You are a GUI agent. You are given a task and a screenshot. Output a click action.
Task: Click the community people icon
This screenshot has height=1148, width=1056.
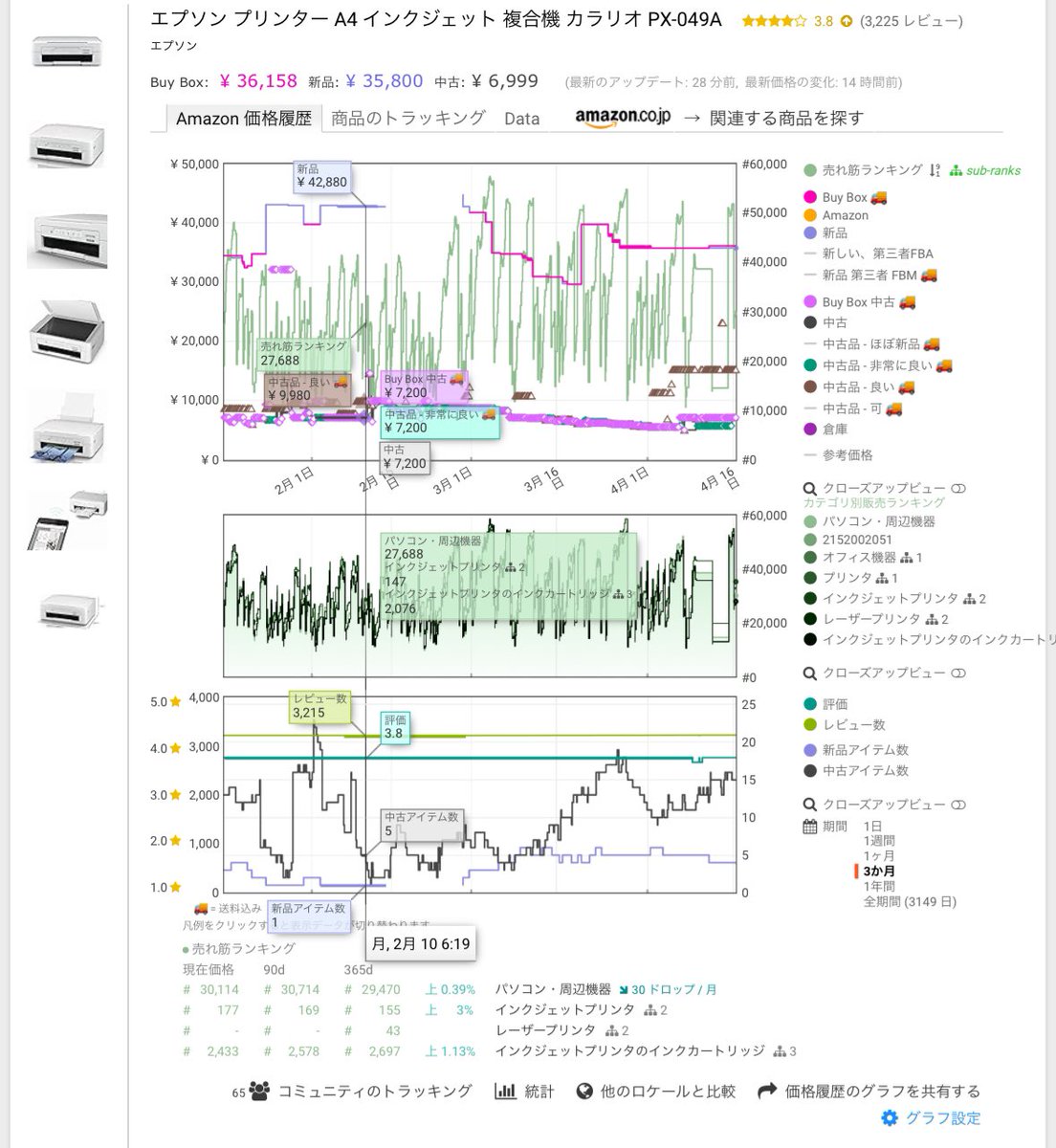260,1091
